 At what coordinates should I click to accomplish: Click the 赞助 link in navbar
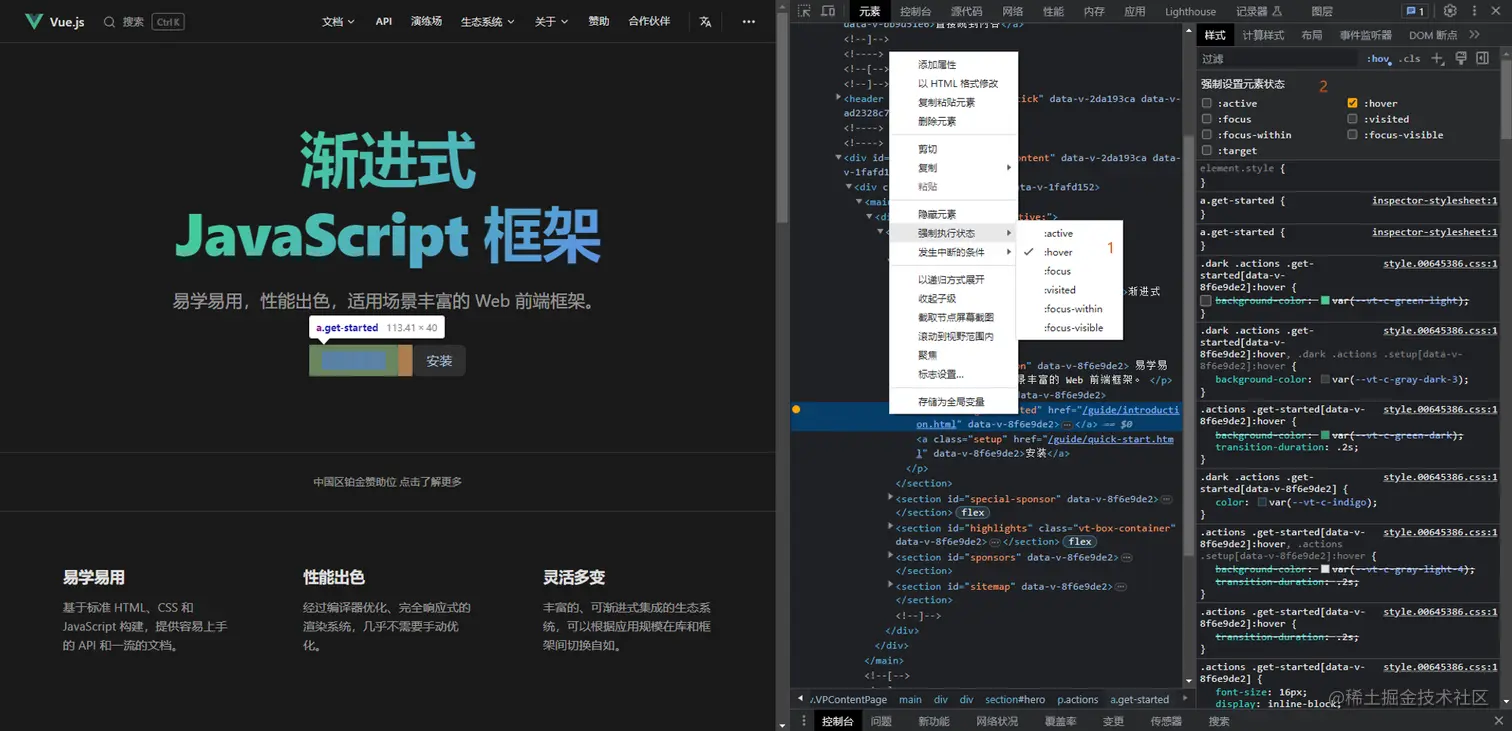point(599,21)
